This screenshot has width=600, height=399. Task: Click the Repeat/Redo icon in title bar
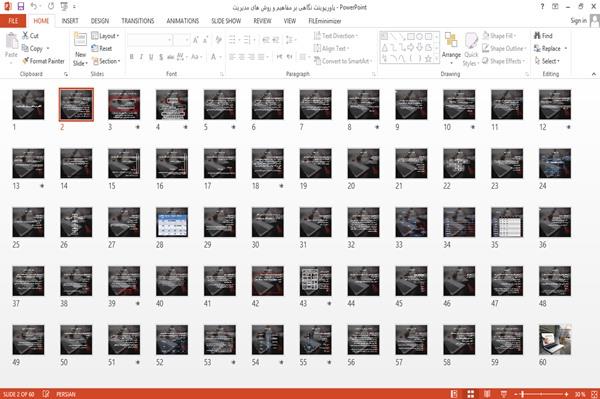click(x=51, y=7)
